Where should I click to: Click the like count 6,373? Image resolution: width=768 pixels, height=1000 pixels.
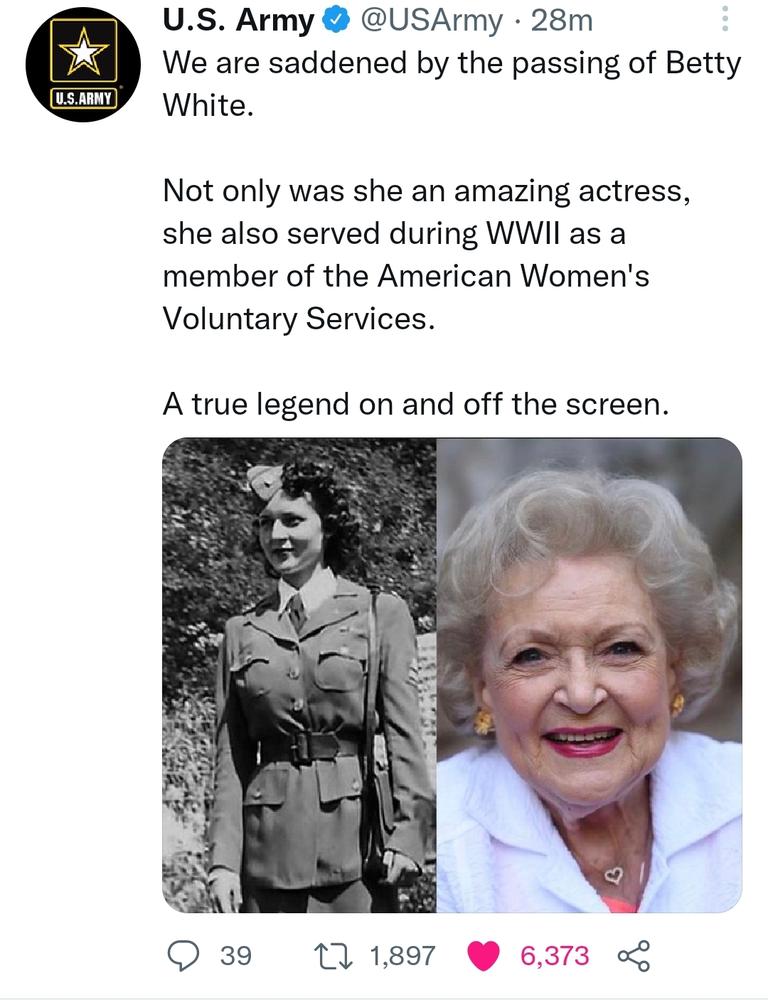[554, 956]
